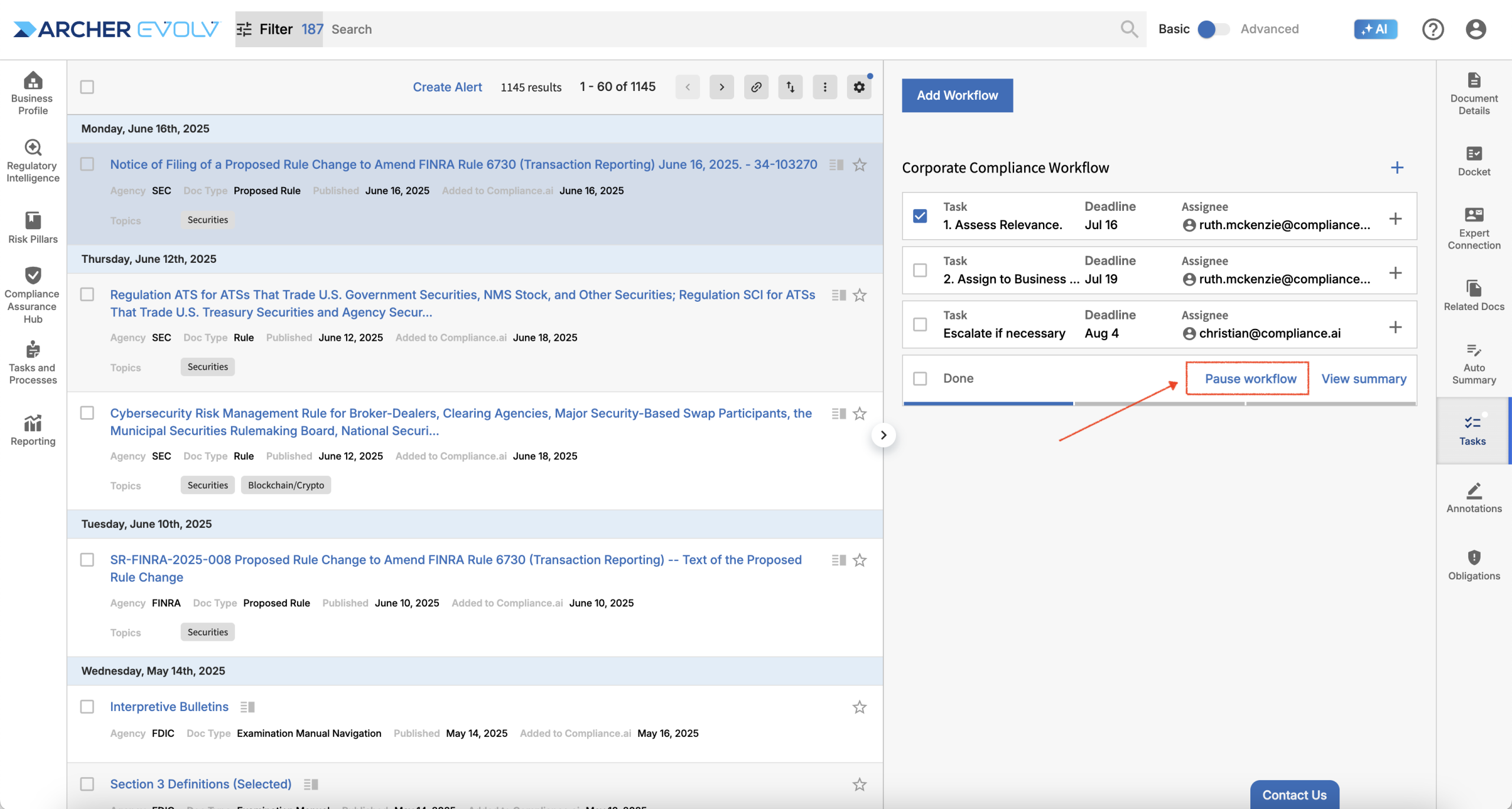Expand the Assess Relevance task row
This screenshot has height=809, width=1512.
point(1395,218)
